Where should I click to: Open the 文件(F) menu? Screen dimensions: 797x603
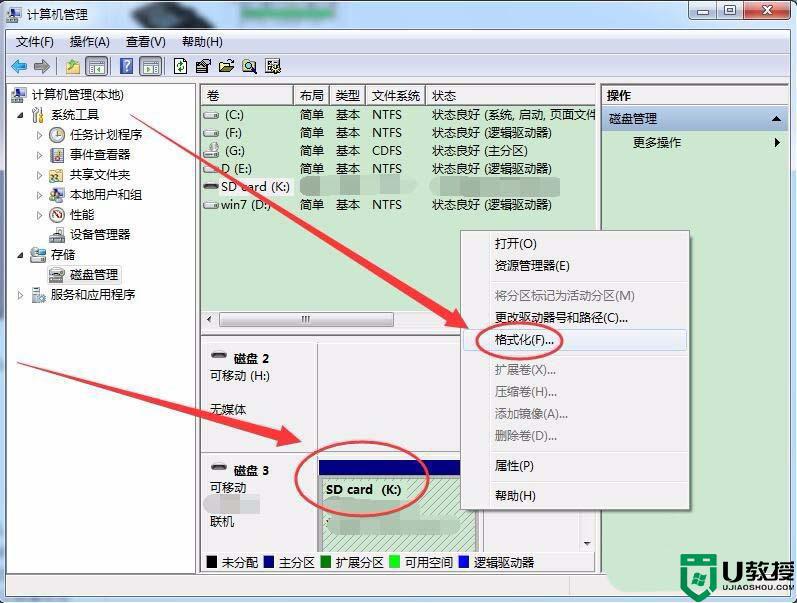click(35, 42)
